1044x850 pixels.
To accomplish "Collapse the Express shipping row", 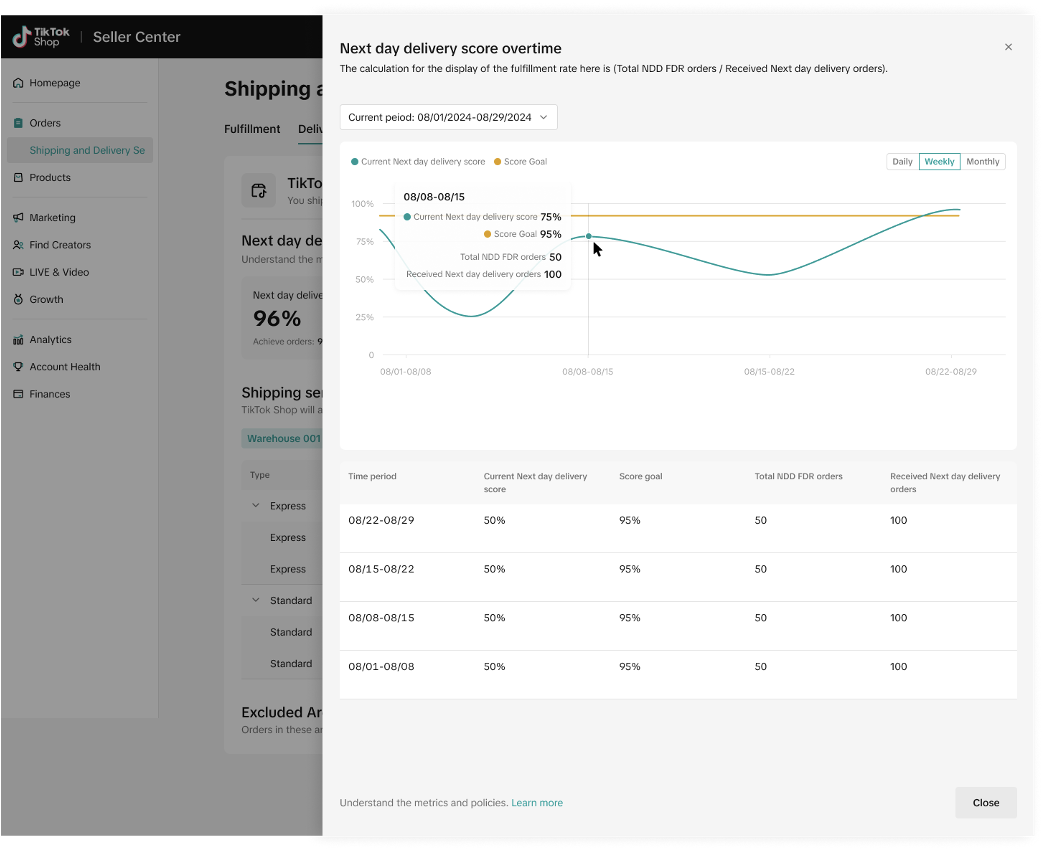I will pos(256,506).
